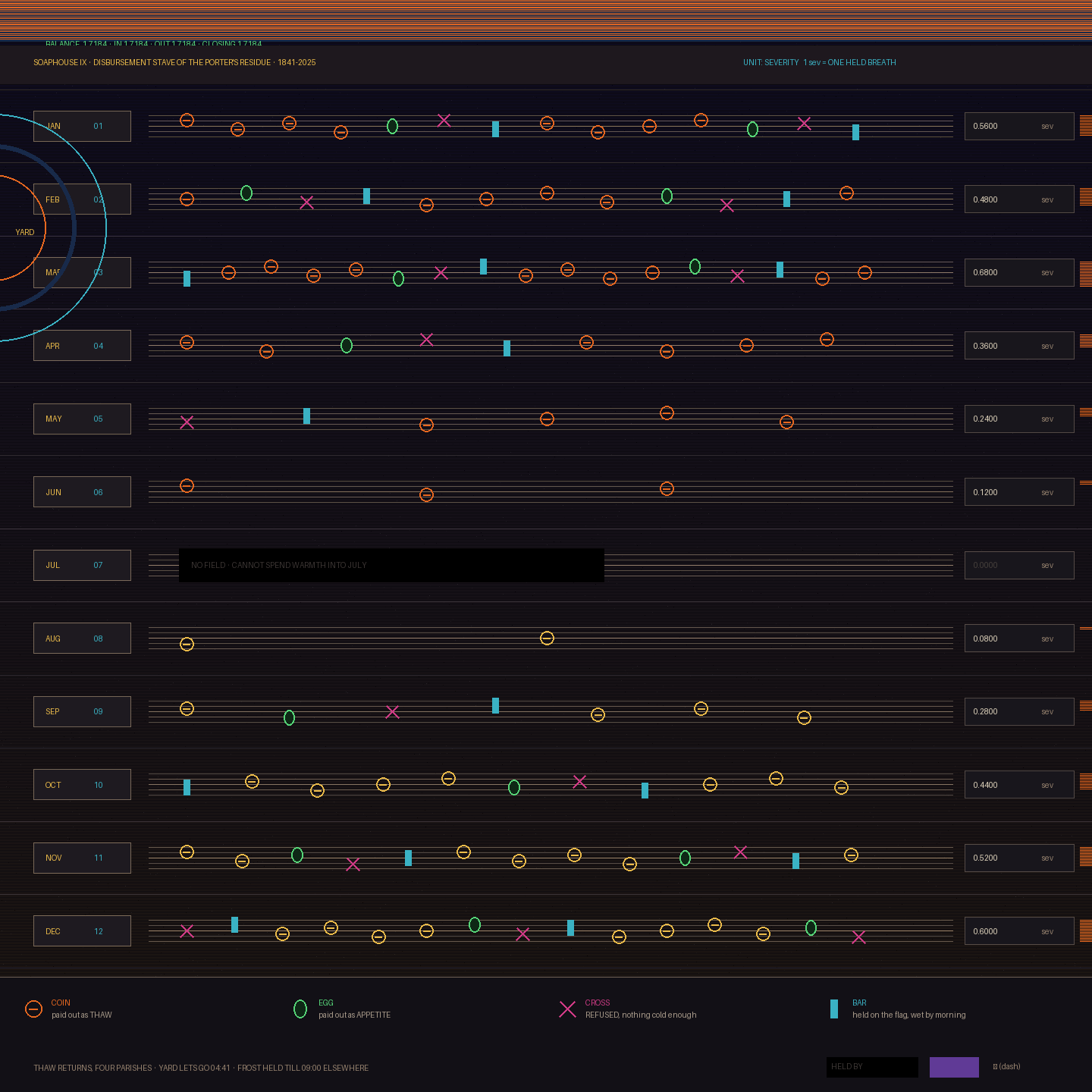The width and height of the screenshot is (1092, 1092).
Task: Select the green egg in the OCT row
Action: point(514,788)
